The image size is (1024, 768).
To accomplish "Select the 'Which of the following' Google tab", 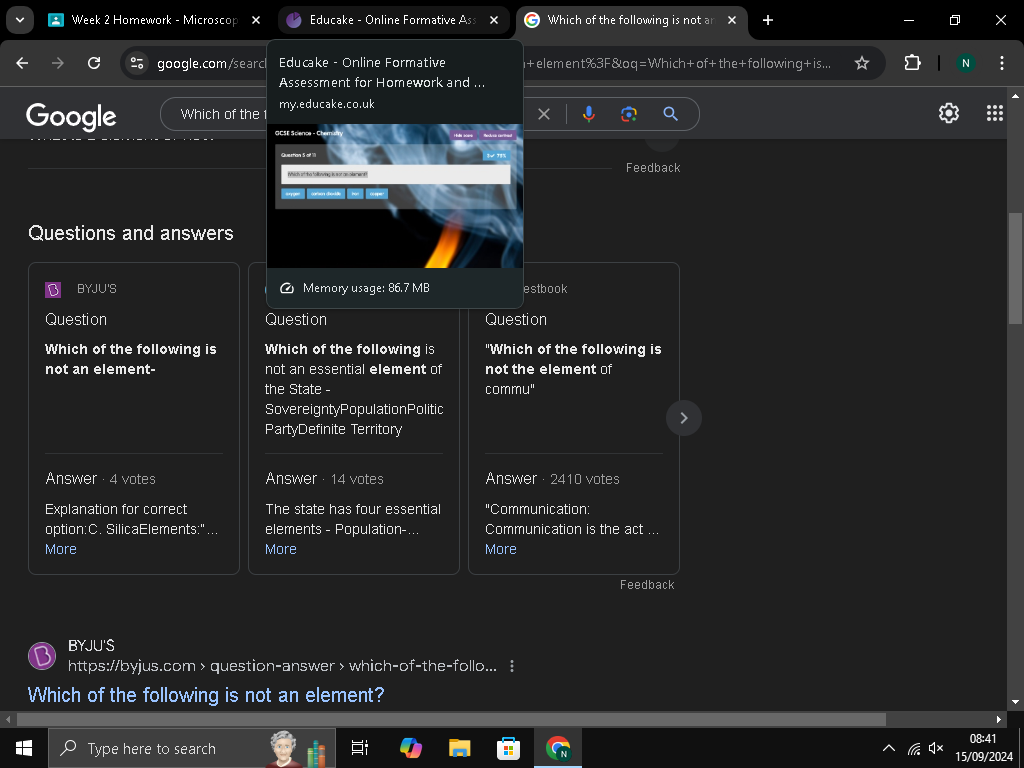I will 631,20.
